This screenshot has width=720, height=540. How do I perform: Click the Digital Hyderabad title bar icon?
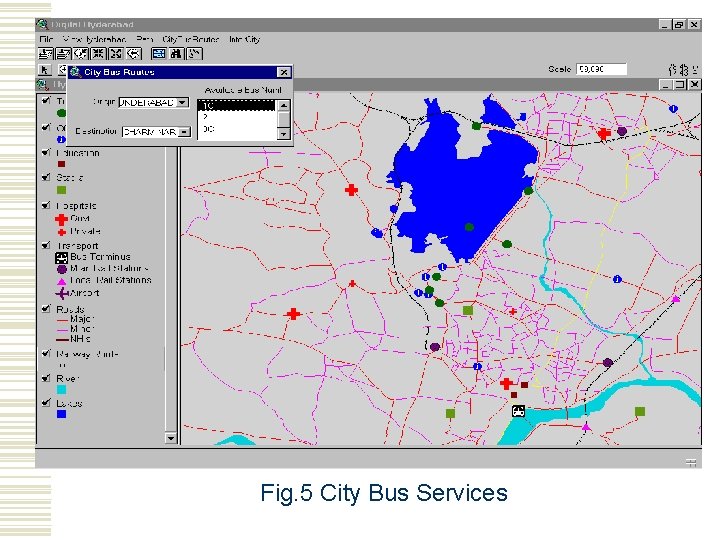(x=43, y=24)
